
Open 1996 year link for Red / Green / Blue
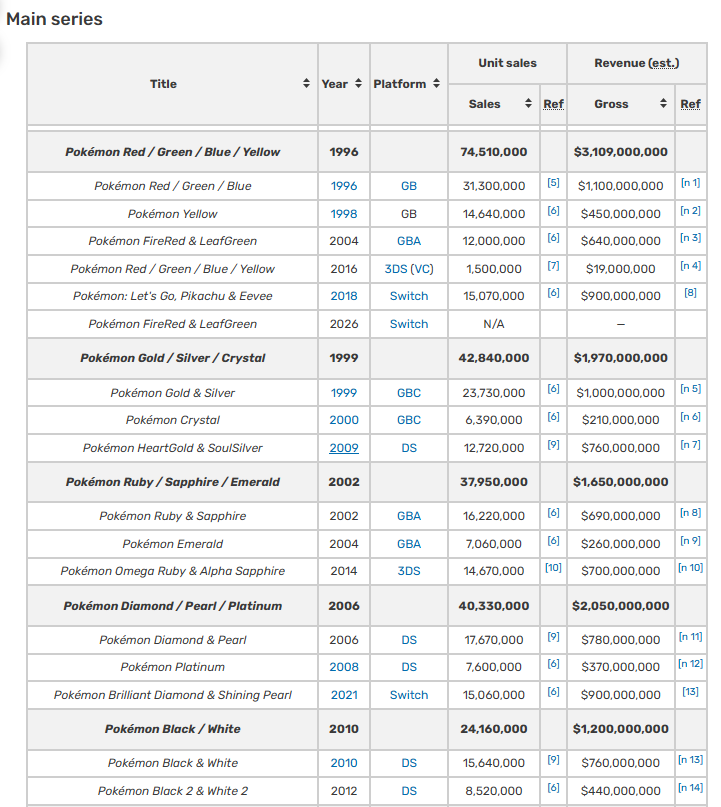click(344, 186)
